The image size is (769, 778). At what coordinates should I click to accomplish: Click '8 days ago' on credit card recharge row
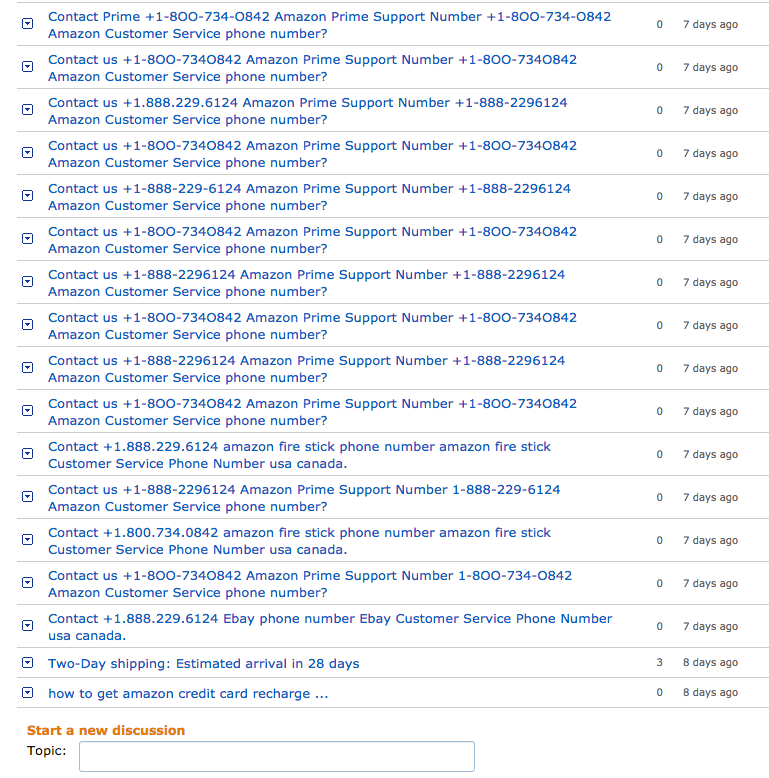click(x=710, y=692)
